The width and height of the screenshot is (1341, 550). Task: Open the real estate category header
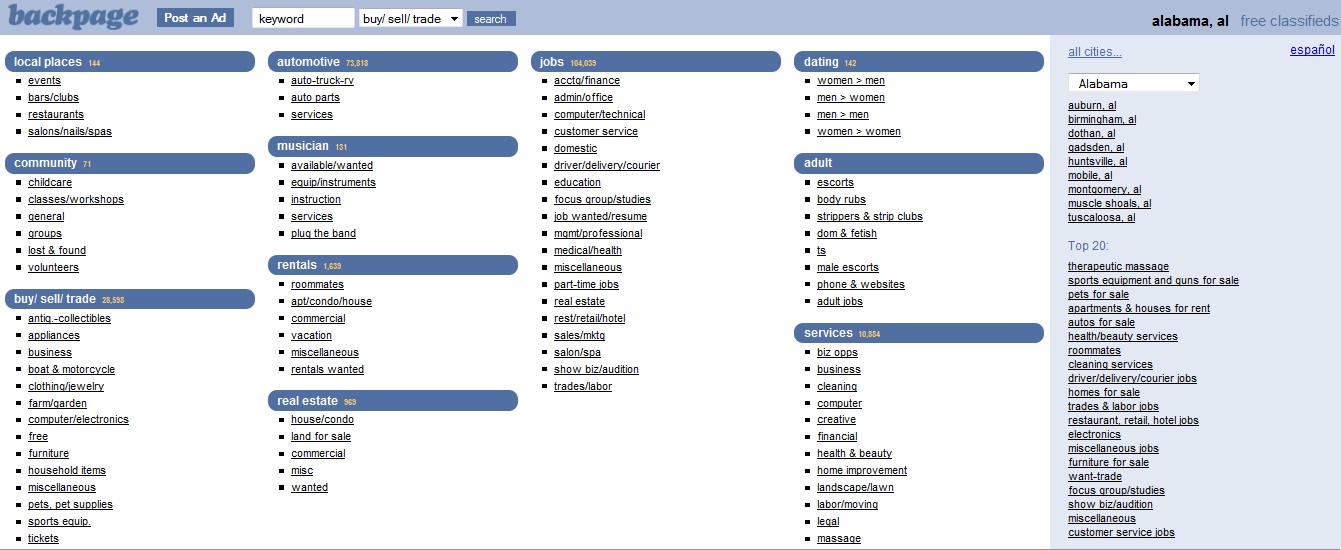(393, 401)
